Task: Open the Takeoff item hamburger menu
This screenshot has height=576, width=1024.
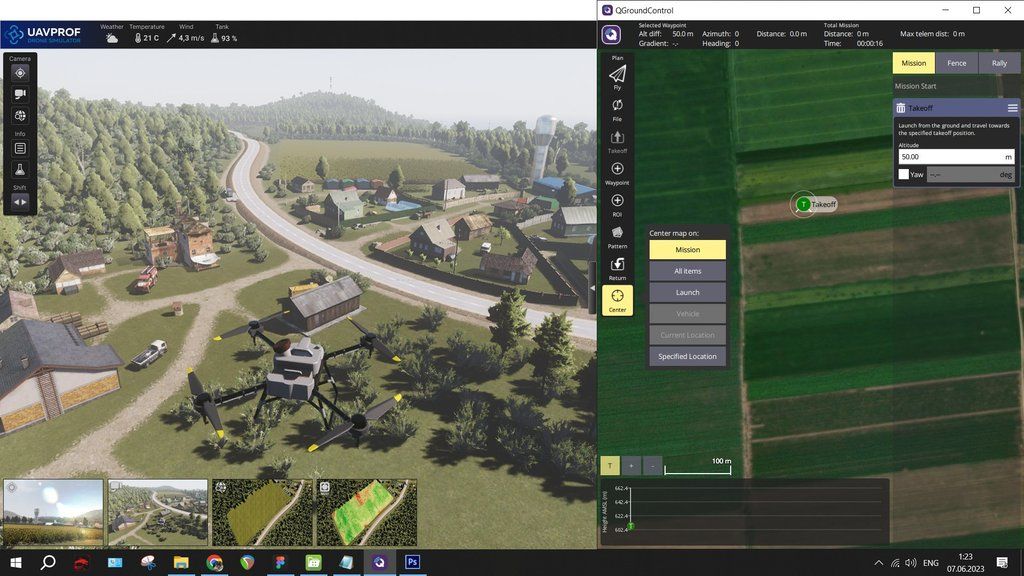Action: click(x=1012, y=108)
